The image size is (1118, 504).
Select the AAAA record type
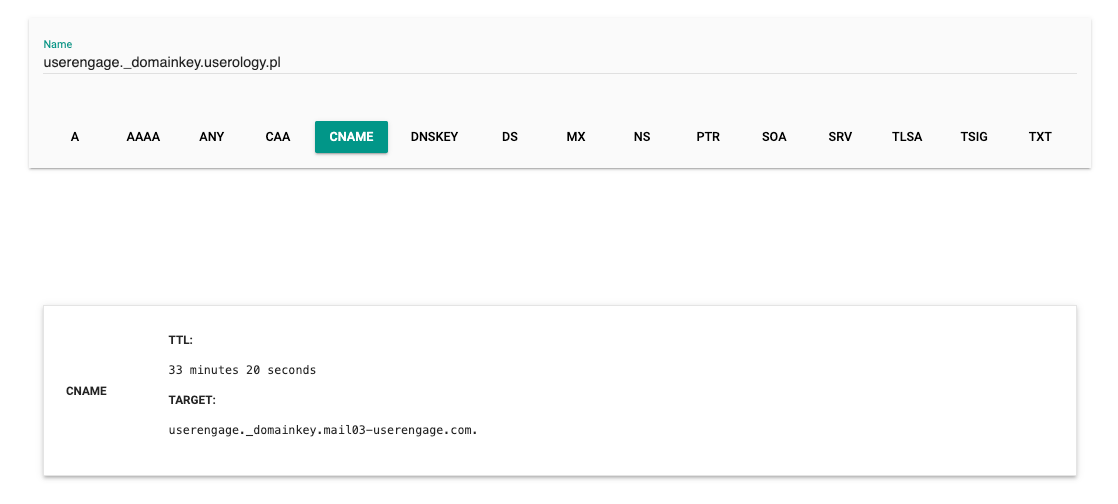click(x=143, y=137)
